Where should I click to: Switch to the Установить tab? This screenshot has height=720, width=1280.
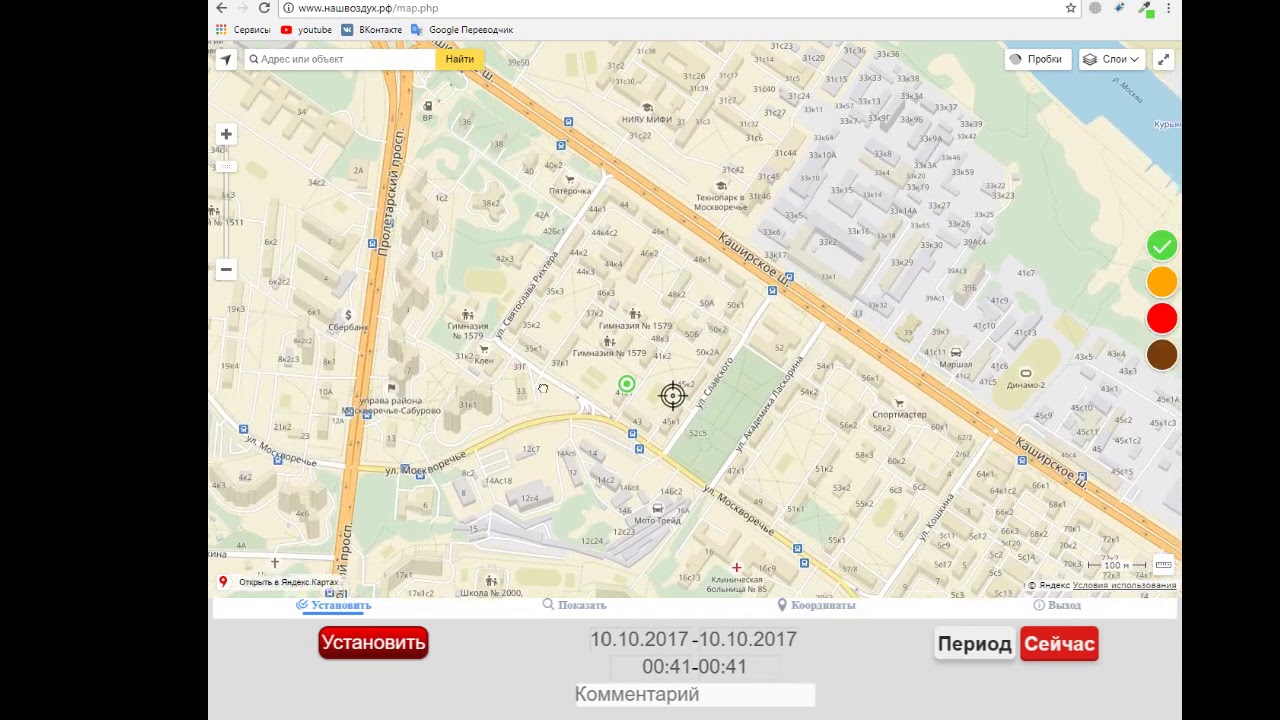pos(334,605)
